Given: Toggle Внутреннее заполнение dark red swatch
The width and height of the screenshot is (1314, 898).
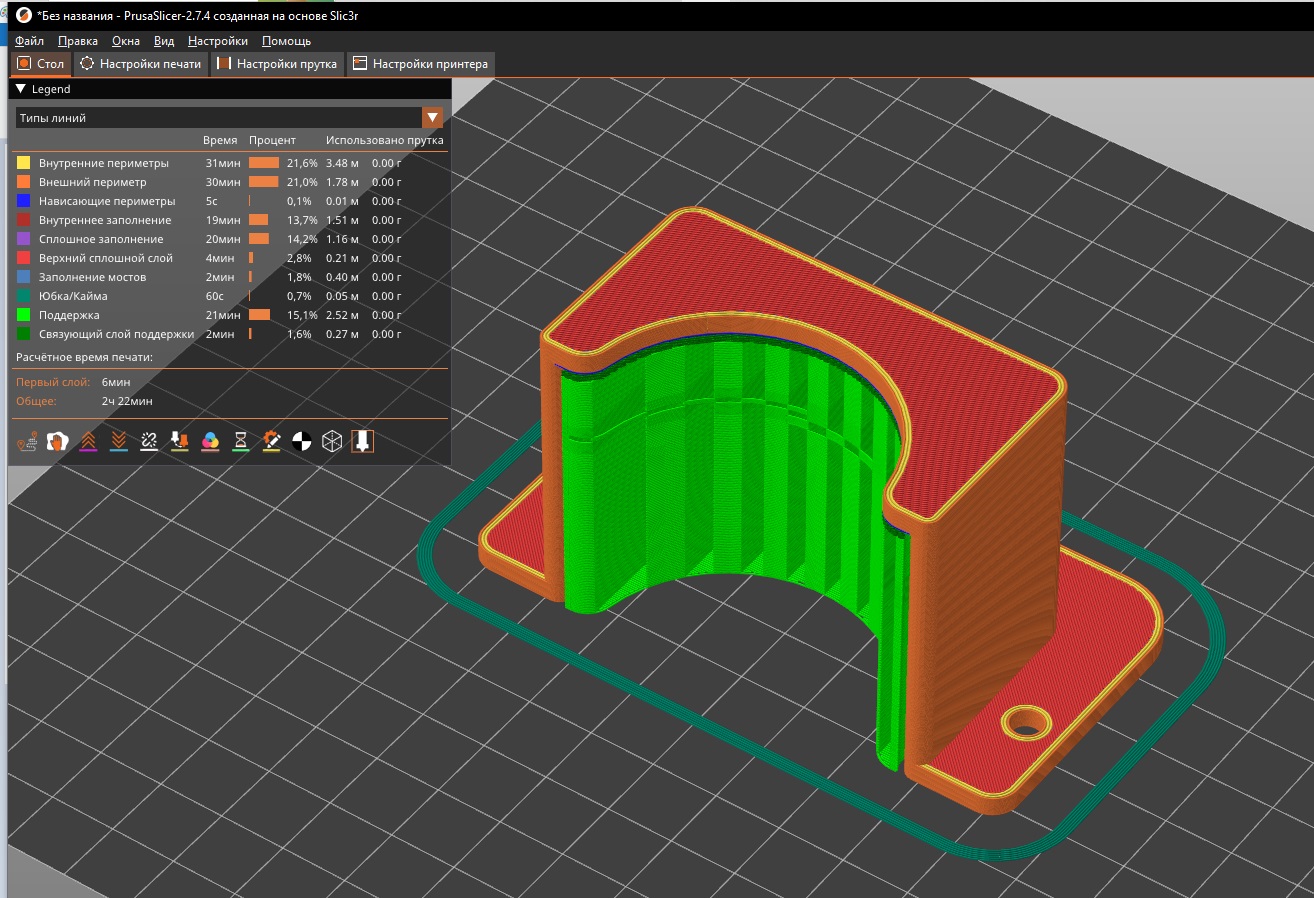Looking at the screenshot, I should [x=24, y=220].
